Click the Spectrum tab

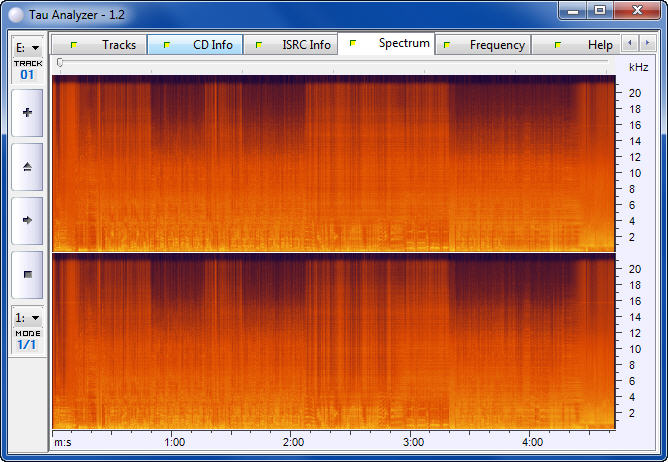388,44
